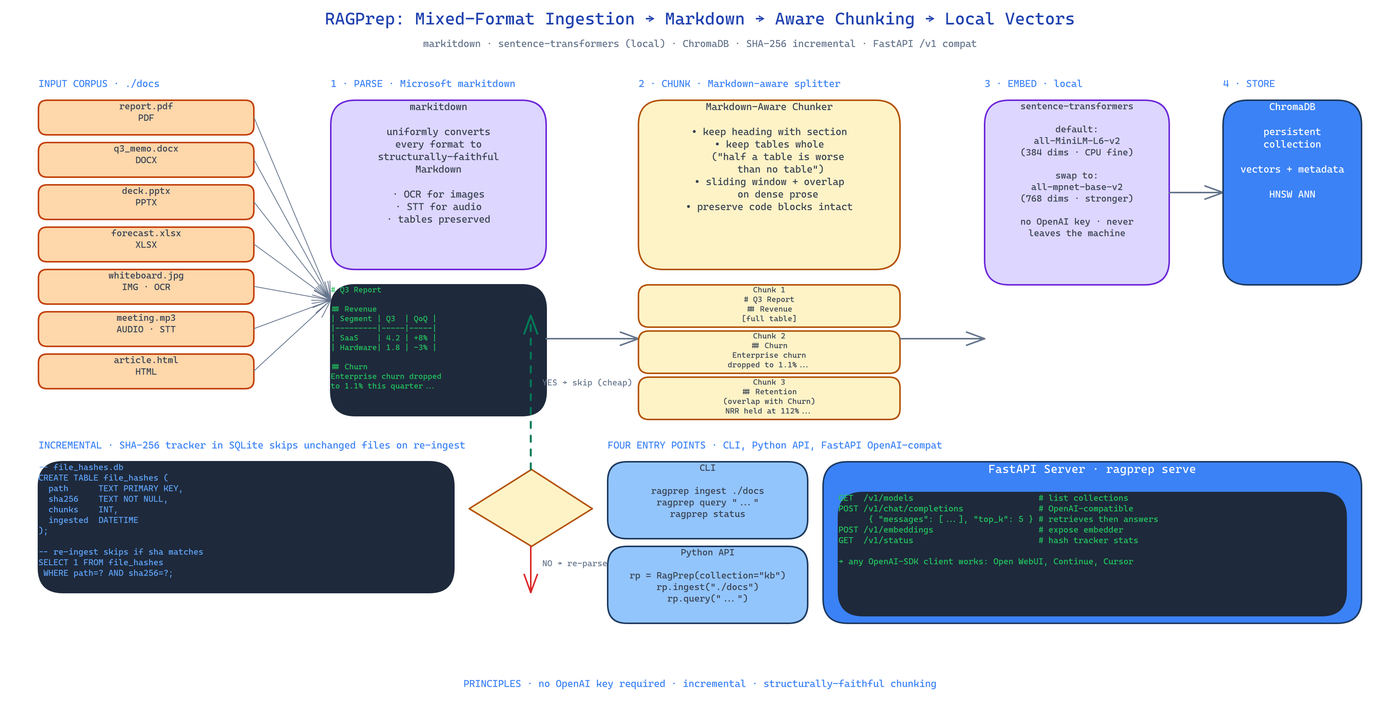Screen dimensions: 1400x702
Task: Click the q3_memo.docx file box
Action: coord(146,160)
